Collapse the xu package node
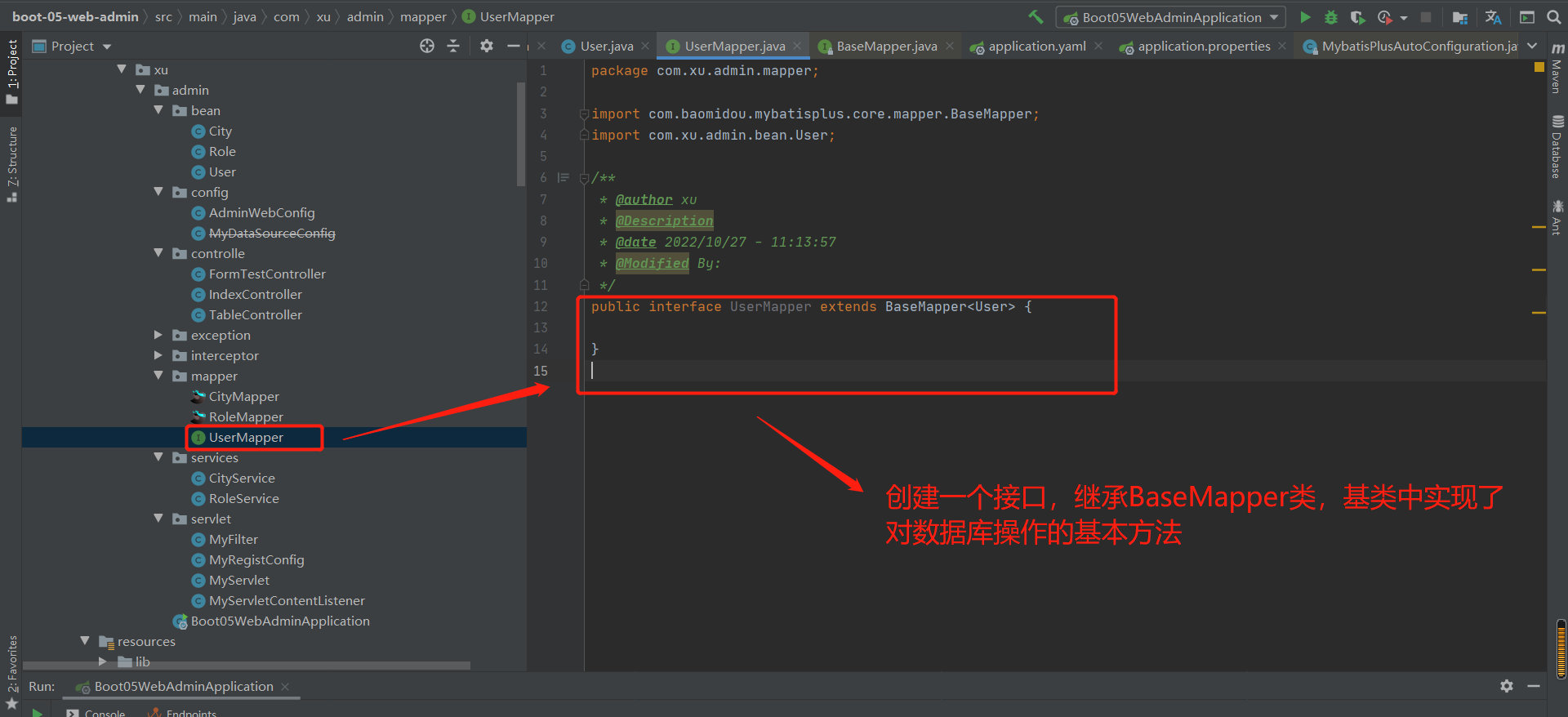 [x=122, y=69]
